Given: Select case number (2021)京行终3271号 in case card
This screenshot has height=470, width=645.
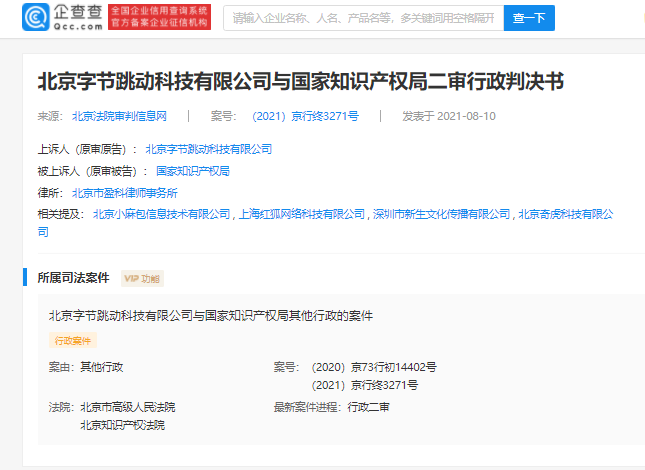Looking at the screenshot, I should [x=365, y=385].
